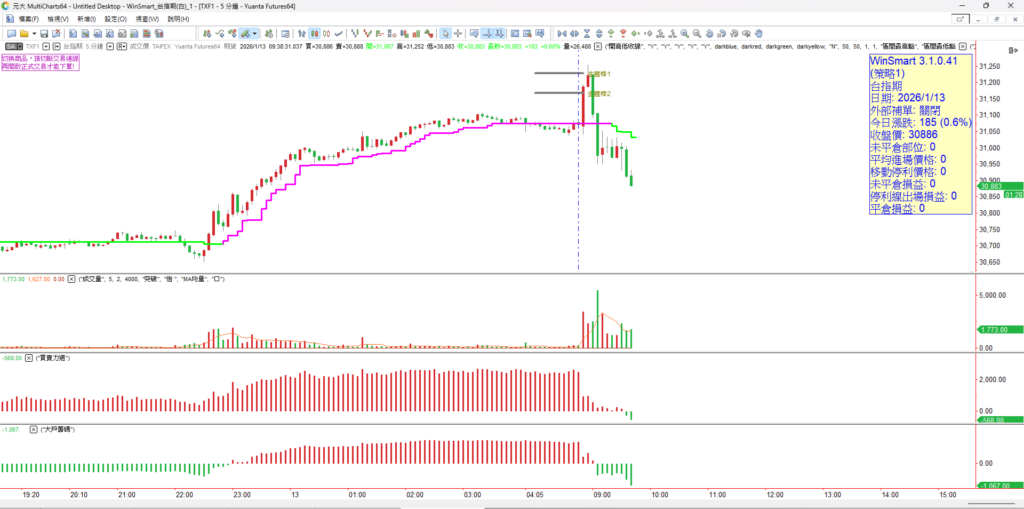Expand the dropdown next to TXF1 symbol
Viewport: 1024px width, 509px height.
click(46, 46)
